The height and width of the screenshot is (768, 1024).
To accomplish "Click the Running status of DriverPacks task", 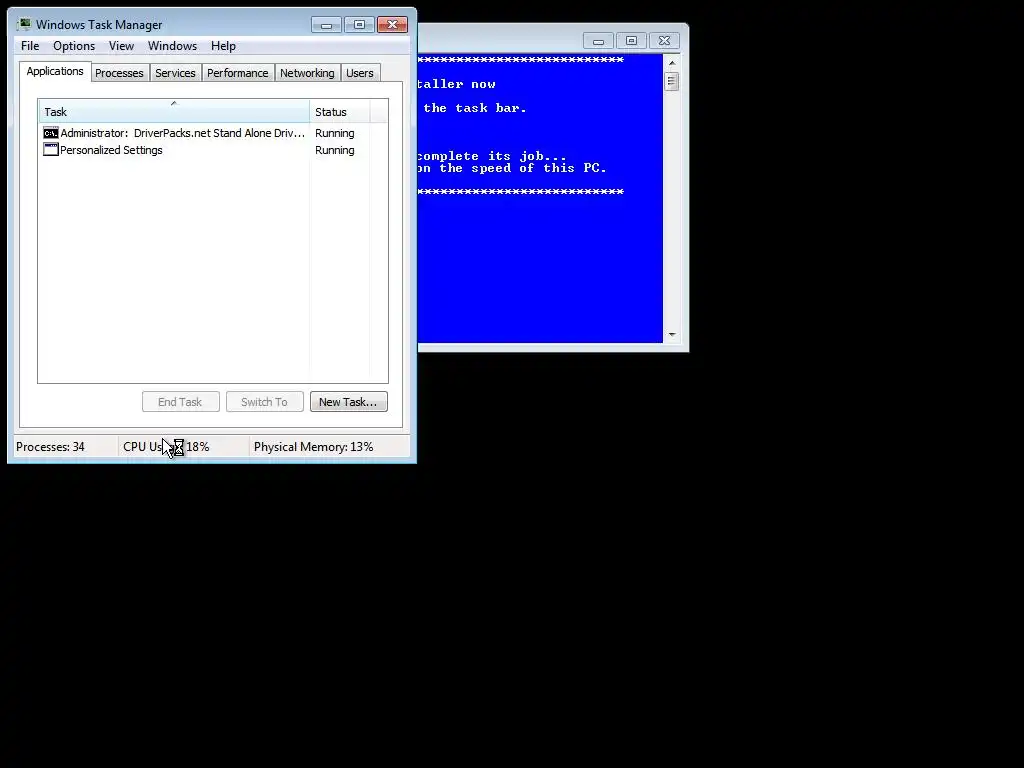I will 334,133.
